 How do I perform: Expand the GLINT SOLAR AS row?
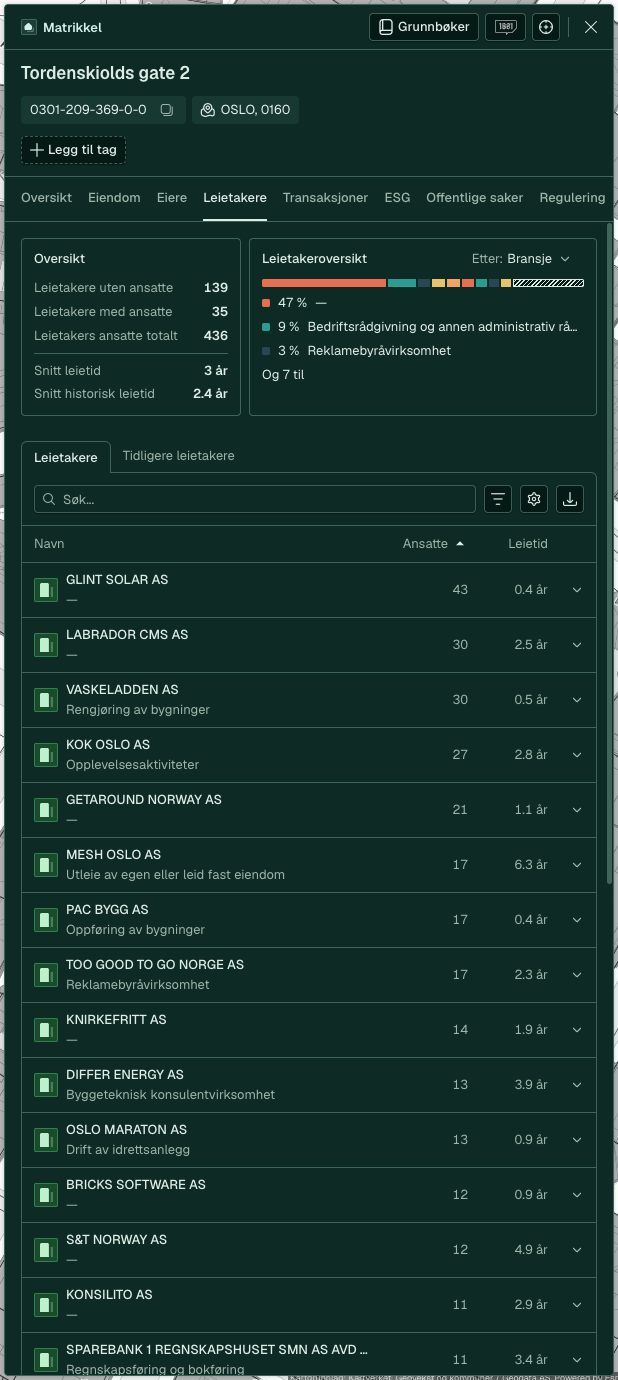click(577, 590)
